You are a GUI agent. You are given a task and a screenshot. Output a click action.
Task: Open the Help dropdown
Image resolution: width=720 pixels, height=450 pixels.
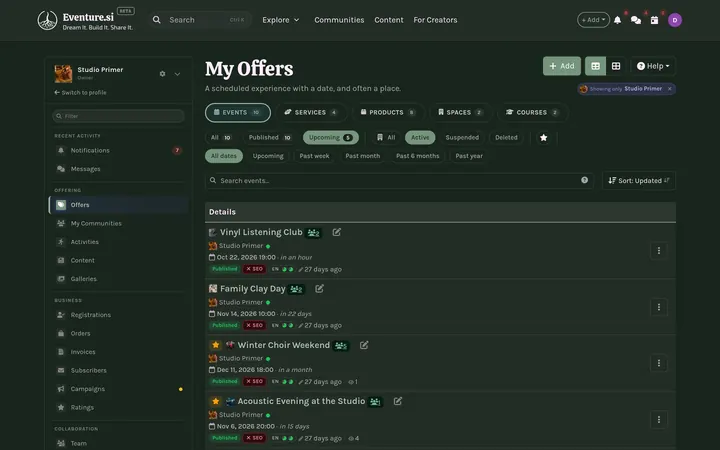(x=653, y=66)
